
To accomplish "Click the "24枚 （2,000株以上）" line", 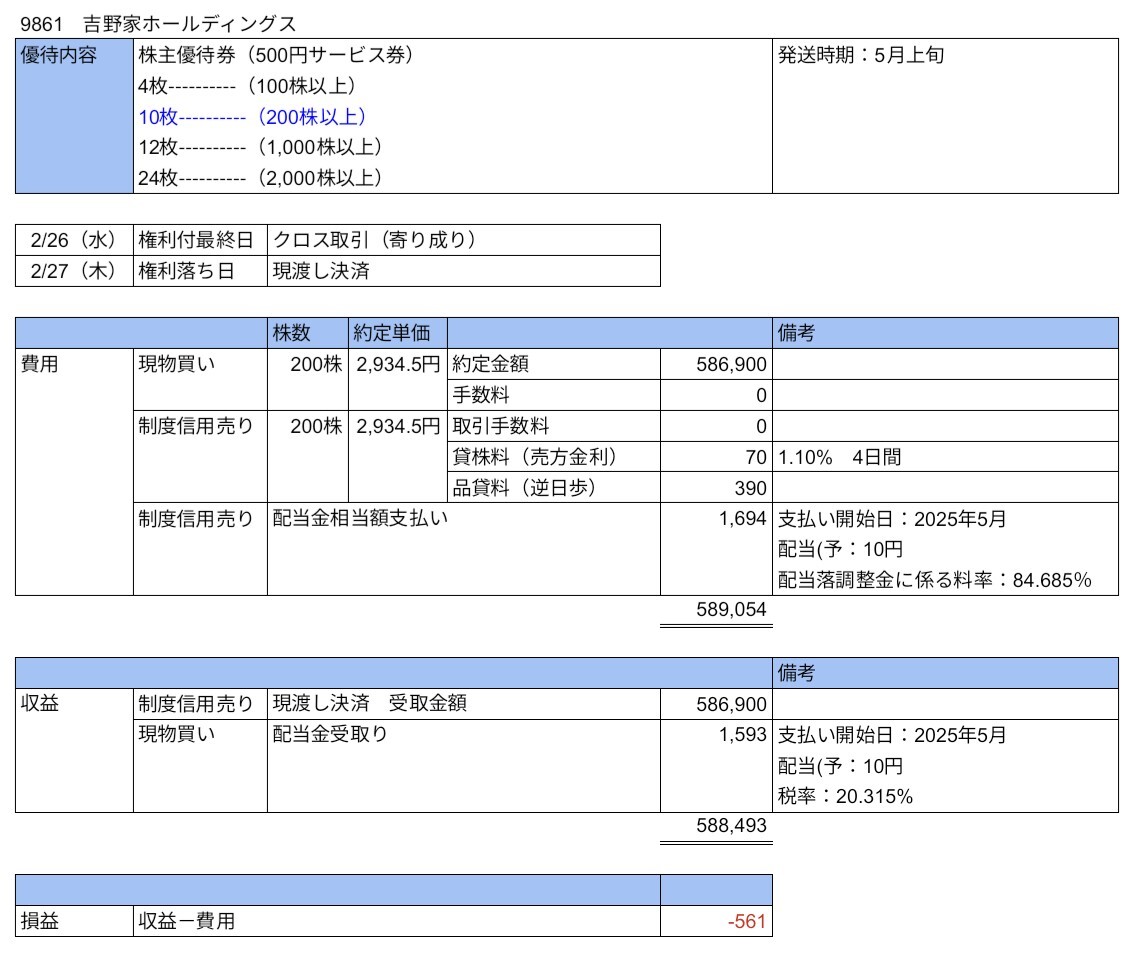I will tap(260, 178).
